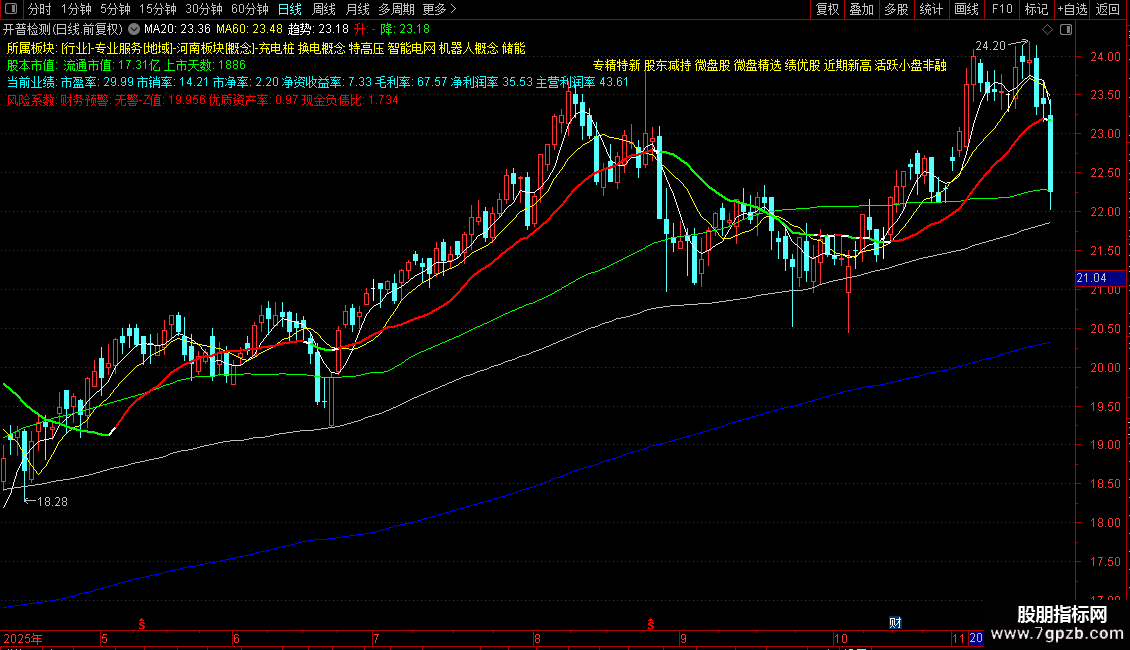This screenshot has height=650, width=1130.
Task: Click the 2025年 label on the time axis
Action: [23, 638]
